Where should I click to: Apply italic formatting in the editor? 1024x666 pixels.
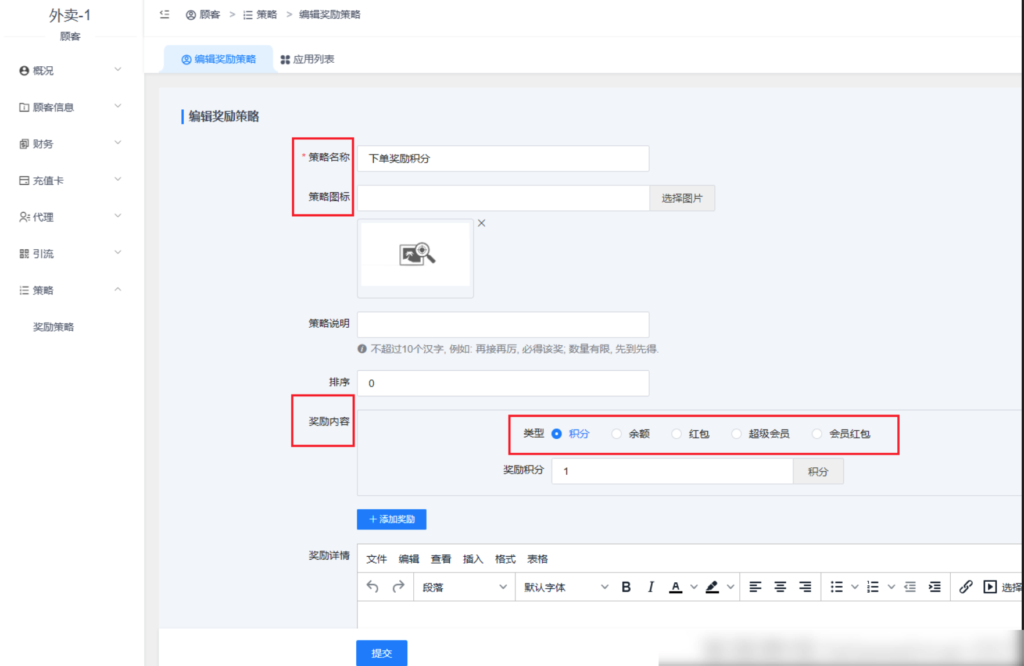650,587
